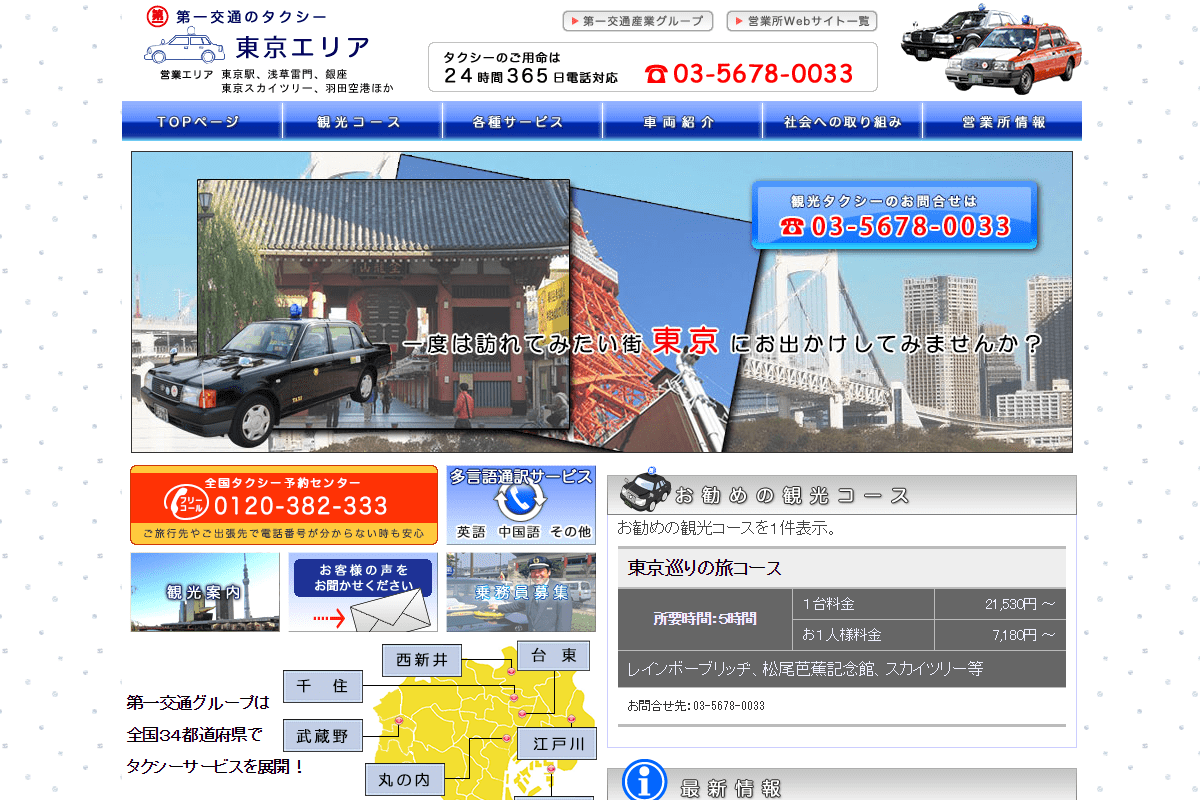This screenshot has height=800, width=1200.
Task: Select the 台東 office on the map
Action: point(553,656)
